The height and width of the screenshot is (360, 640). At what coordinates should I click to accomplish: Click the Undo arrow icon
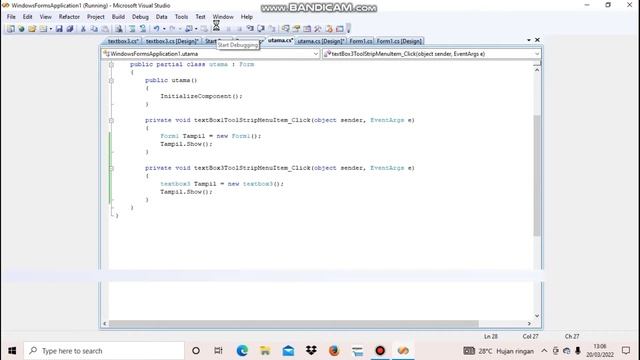[156, 29]
